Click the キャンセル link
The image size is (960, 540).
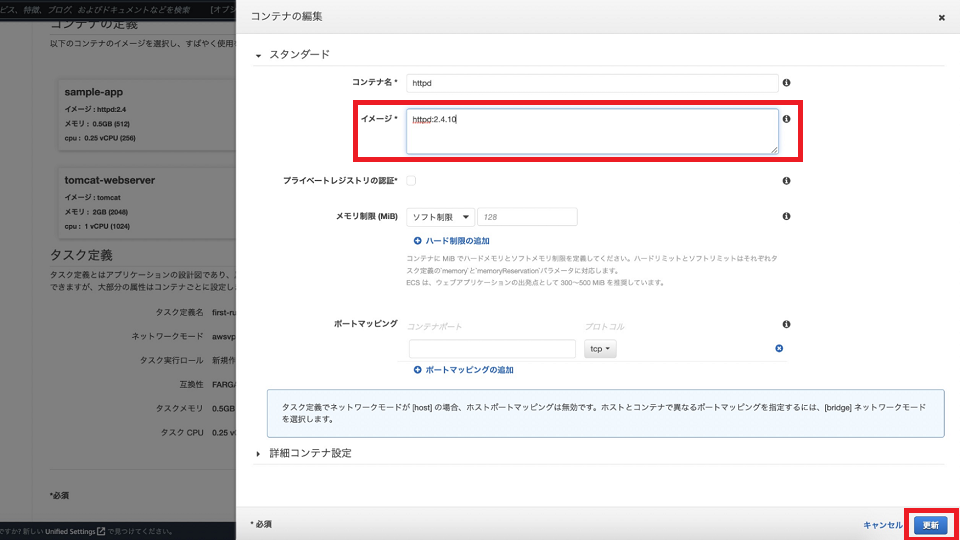click(882, 525)
